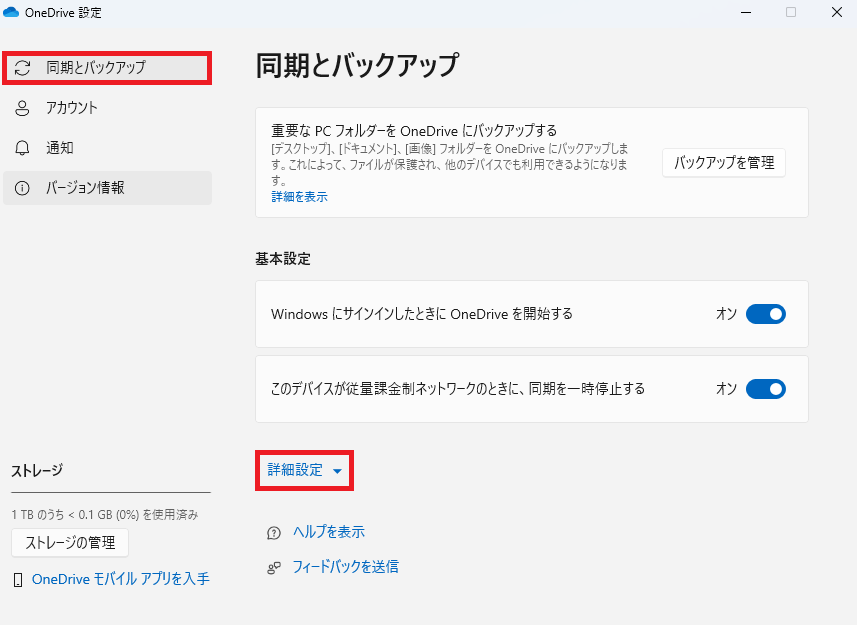Open the OneDrive モバイル アプリを入手 link
The image size is (857, 625).
[x=120, y=579]
